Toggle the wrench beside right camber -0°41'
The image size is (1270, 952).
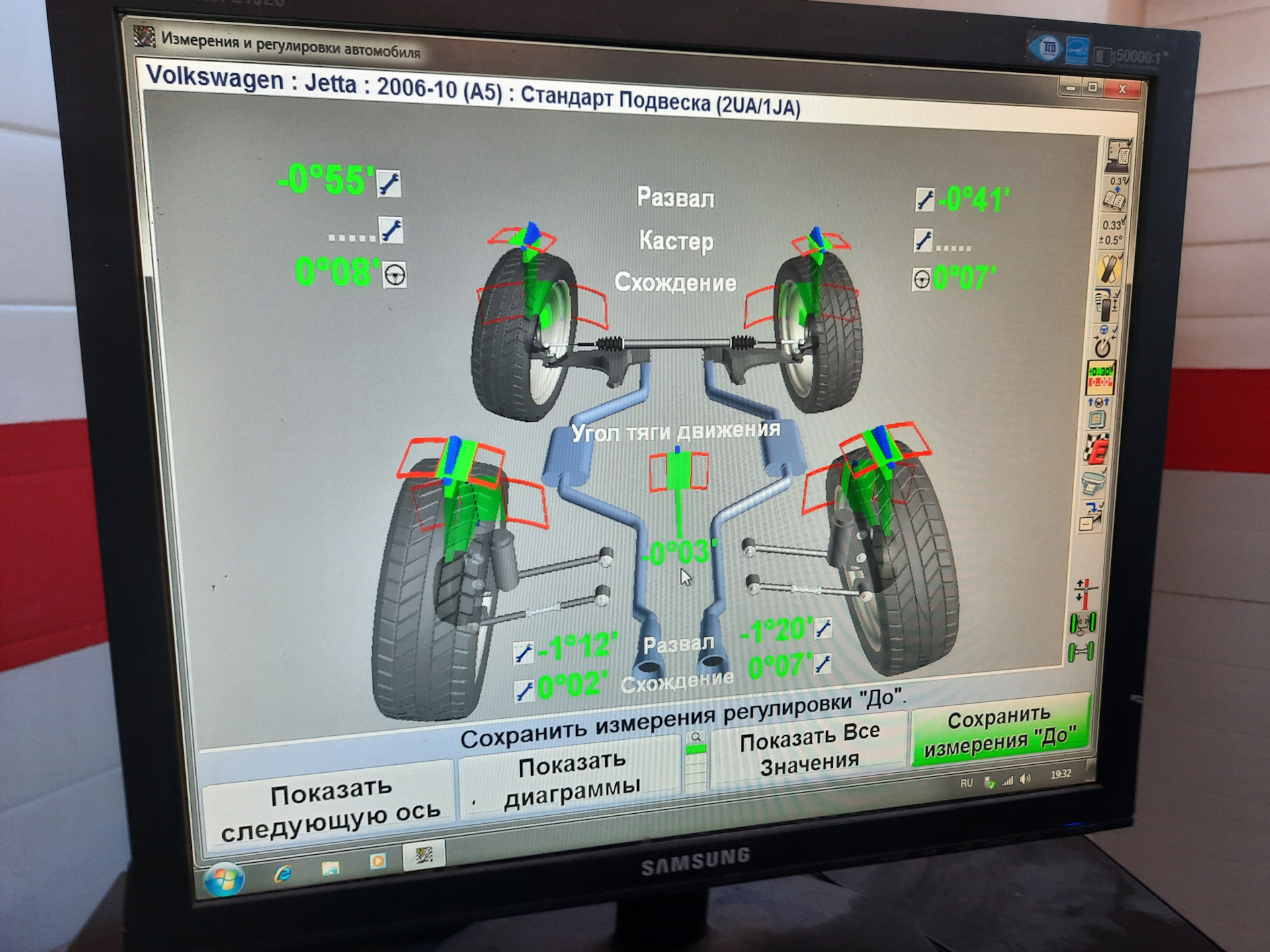point(925,200)
